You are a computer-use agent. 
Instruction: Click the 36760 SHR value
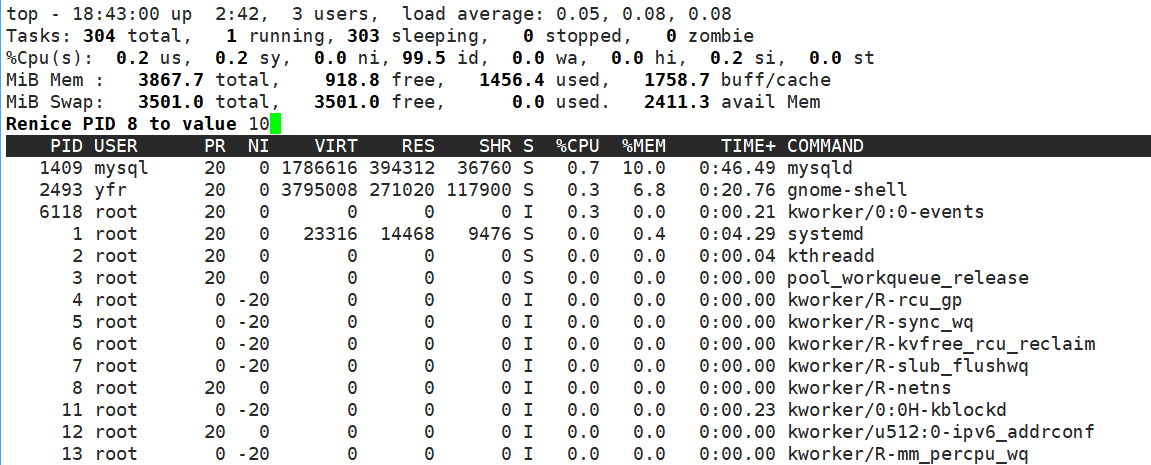coord(484,168)
